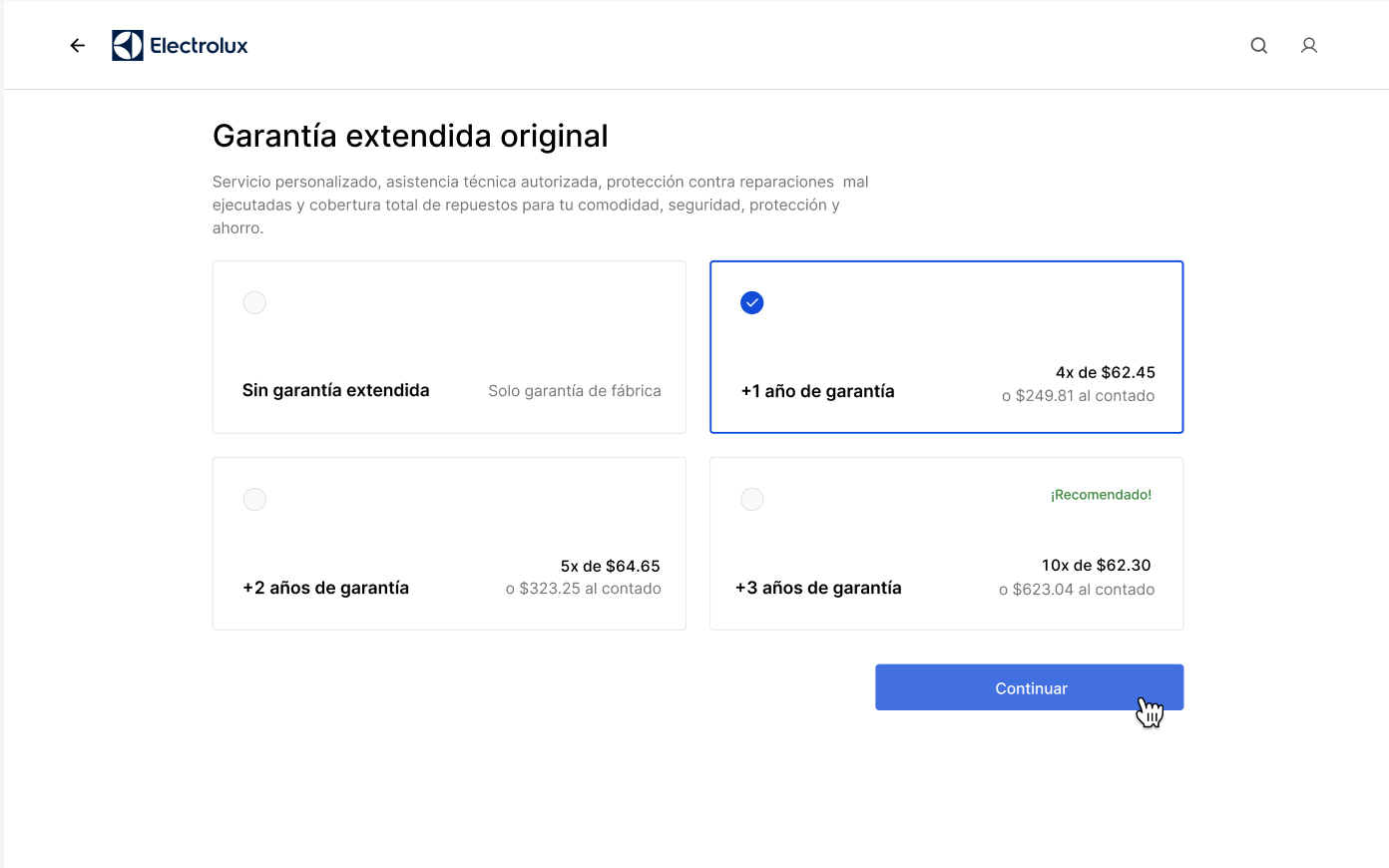Click the Electrolux brand mark square
1389x868 pixels.
[127, 45]
